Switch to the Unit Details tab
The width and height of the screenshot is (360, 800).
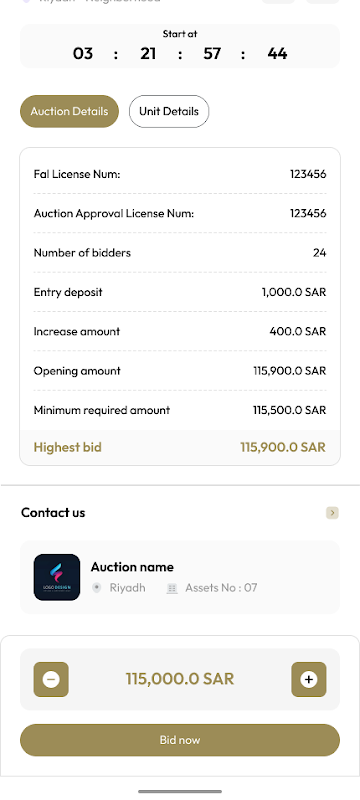(169, 111)
